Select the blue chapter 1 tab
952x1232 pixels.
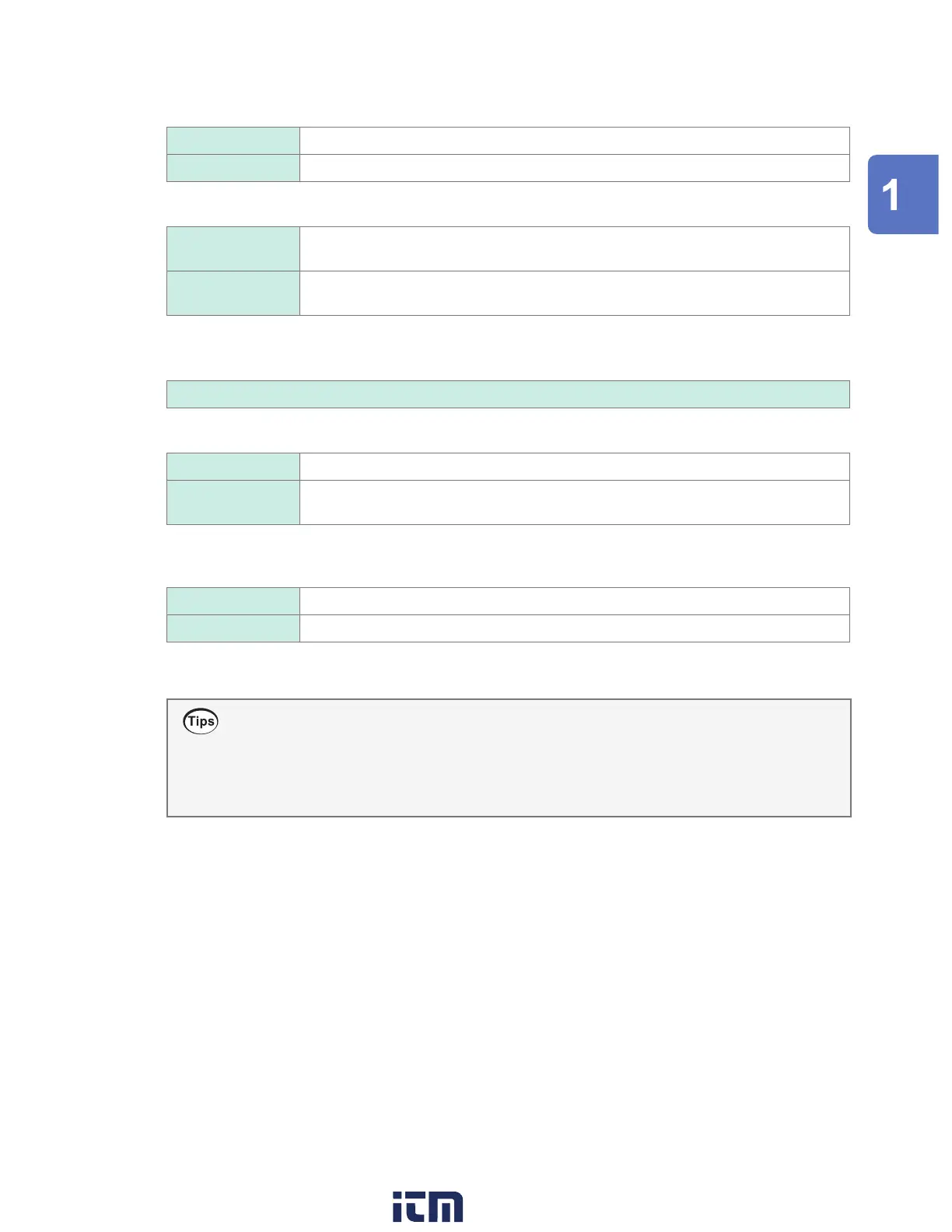(902, 194)
